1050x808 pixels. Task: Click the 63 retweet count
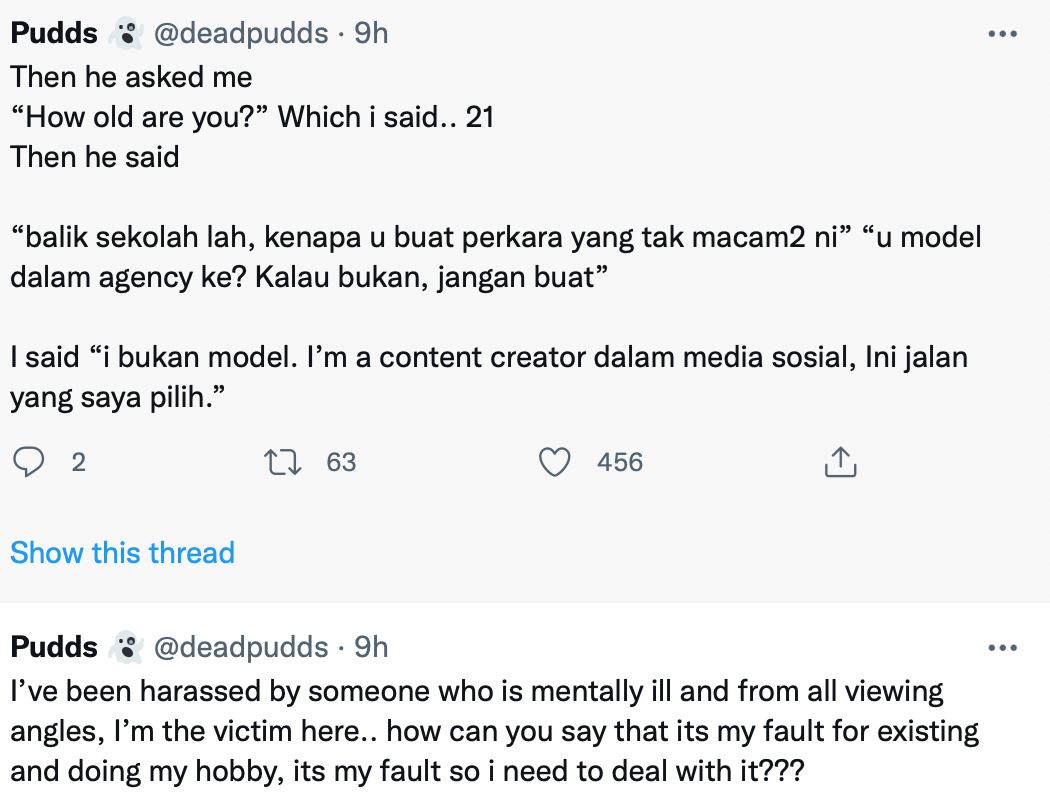(x=341, y=462)
